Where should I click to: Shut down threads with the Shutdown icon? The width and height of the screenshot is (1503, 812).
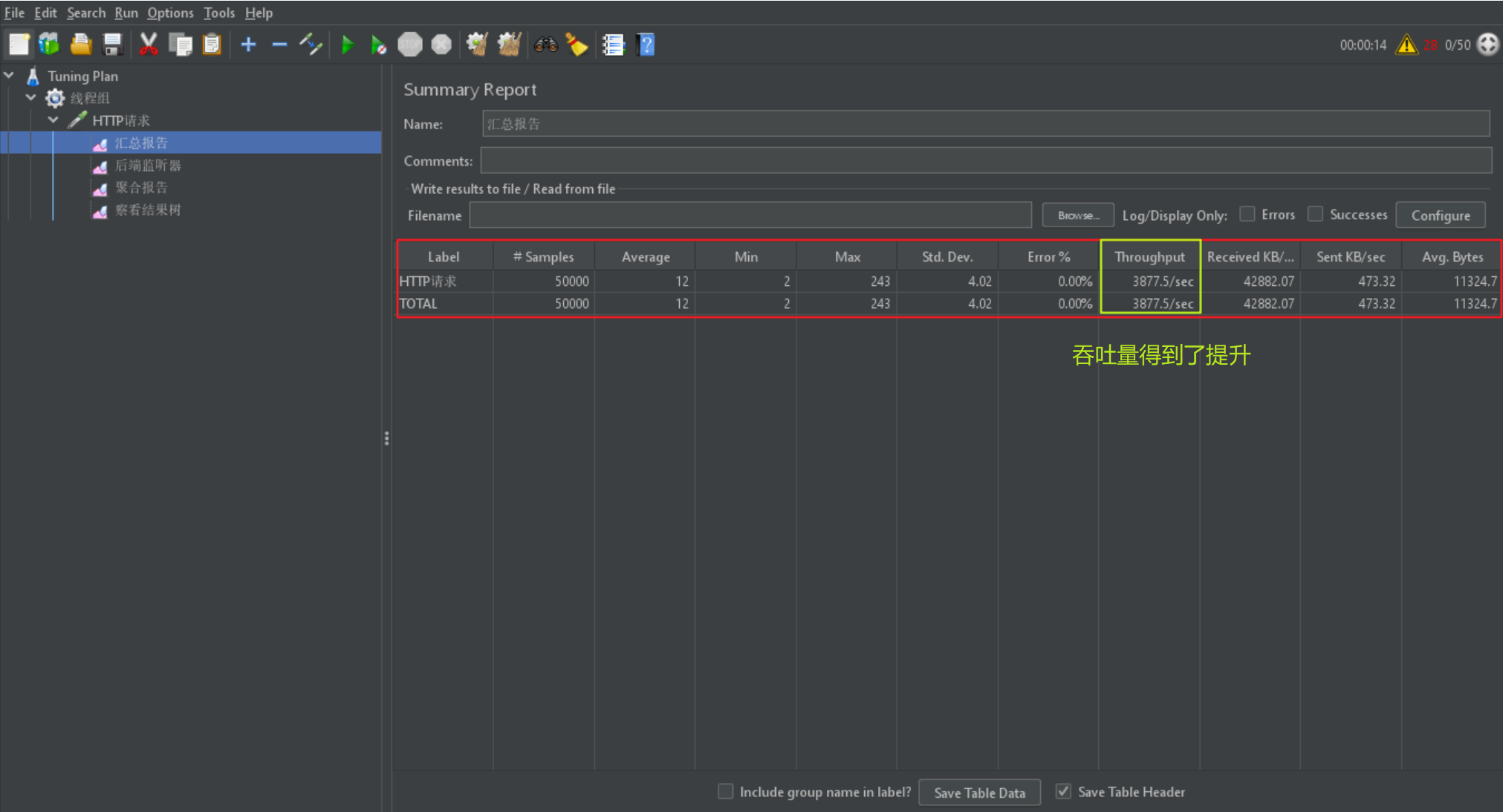tap(441, 45)
